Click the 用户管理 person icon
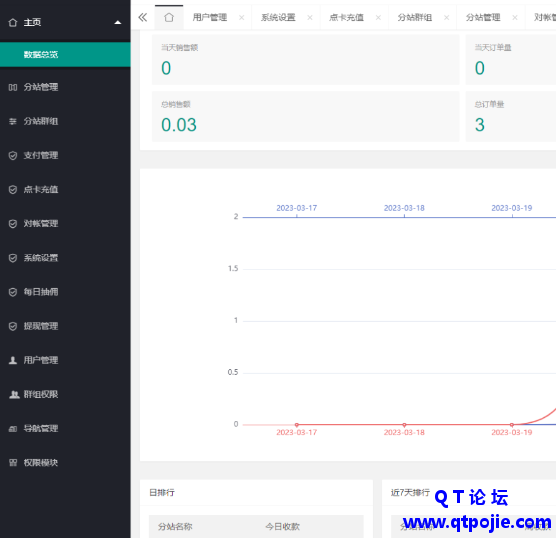The width and height of the screenshot is (556, 538). pyautogui.click(x=13, y=360)
